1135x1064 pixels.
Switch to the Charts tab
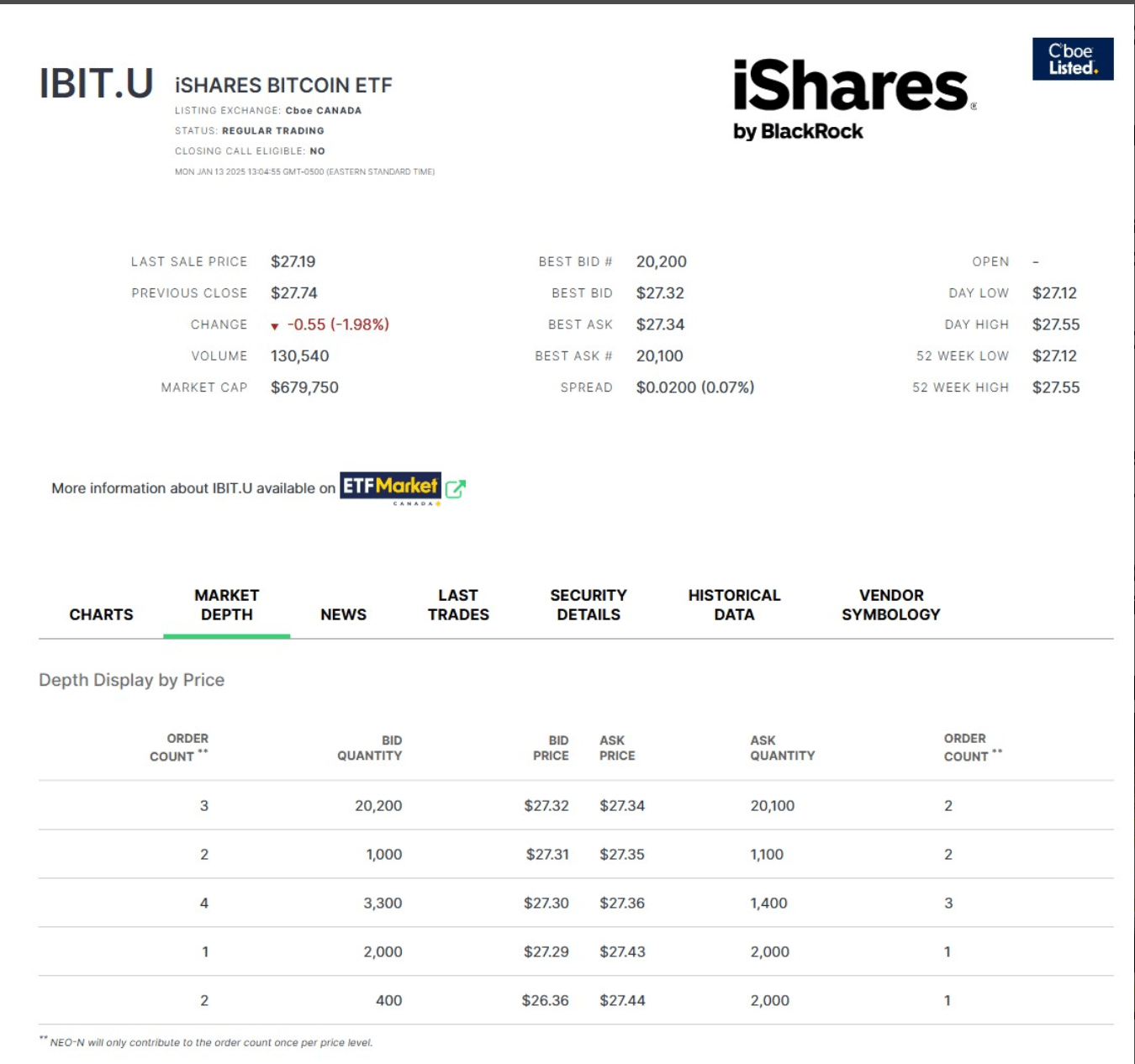click(x=101, y=614)
